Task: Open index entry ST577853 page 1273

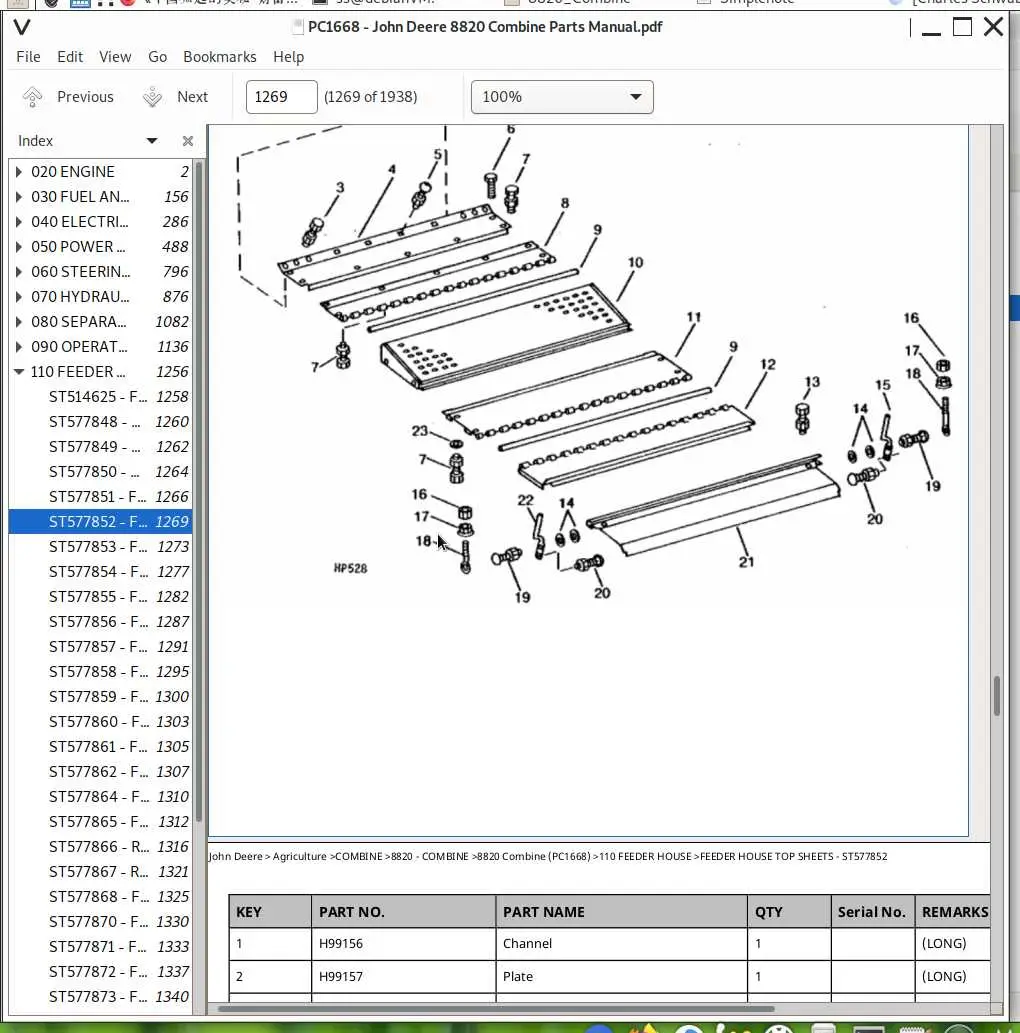Action: (101, 547)
